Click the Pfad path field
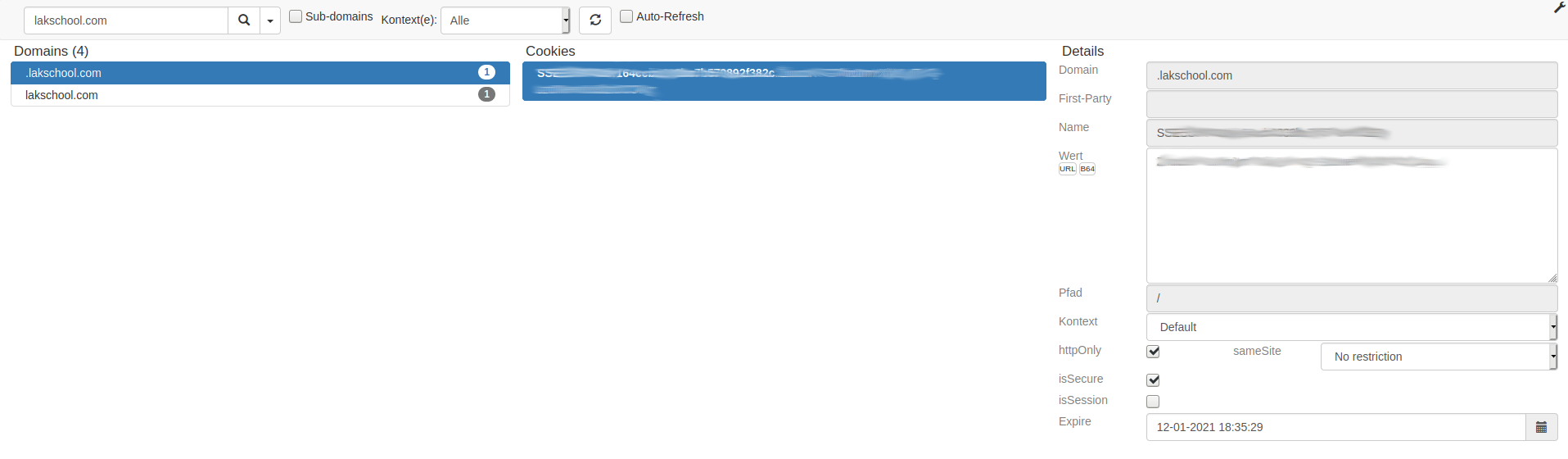This screenshot has width=1568, height=459. pyautogui.click(x=1352, y=298)
